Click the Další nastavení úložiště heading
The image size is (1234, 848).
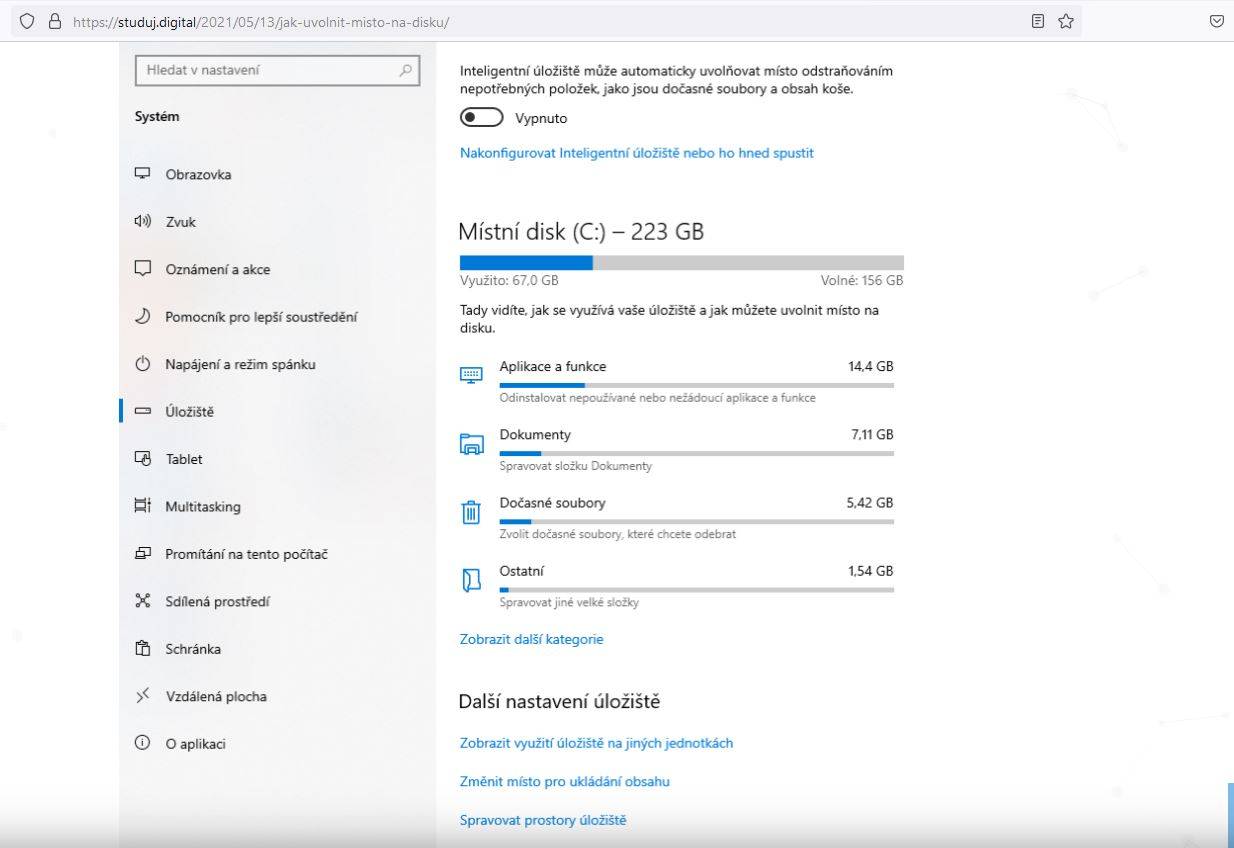click(559, 702)
